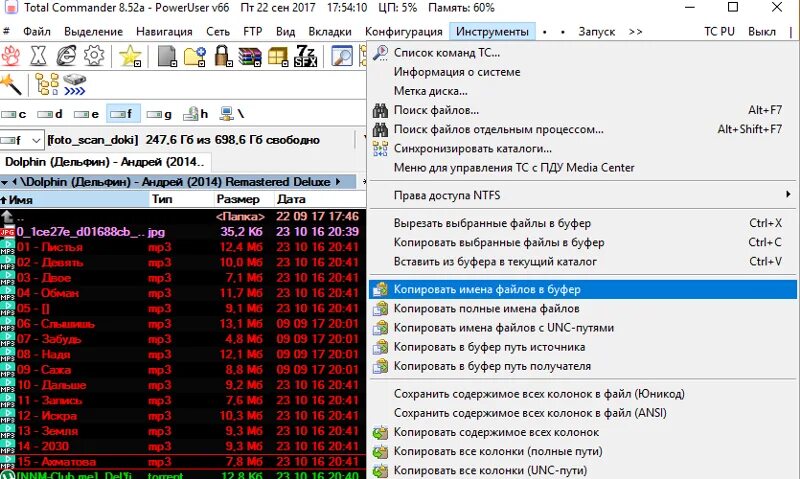Screen dimensions: 800x479
Task: Click the WinRAR stacked books icon
Action: click(x=250, y=56)
